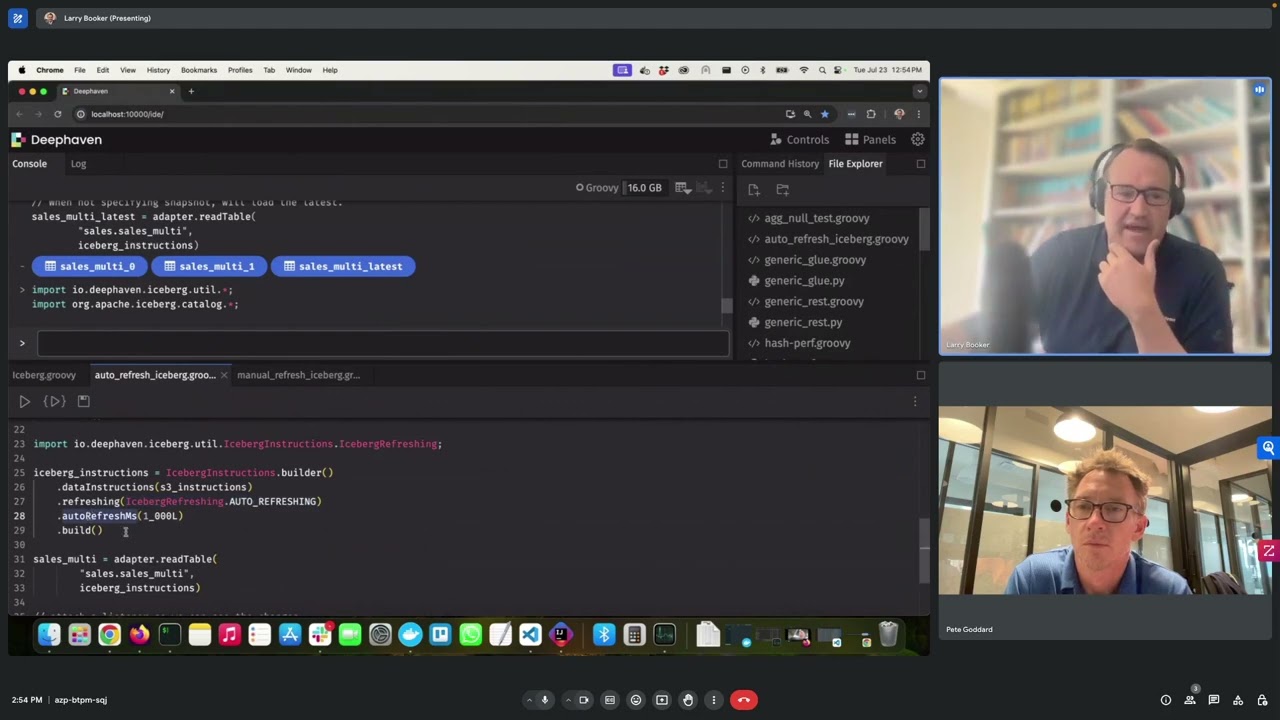Open the Command History tab

pos(780,164)
